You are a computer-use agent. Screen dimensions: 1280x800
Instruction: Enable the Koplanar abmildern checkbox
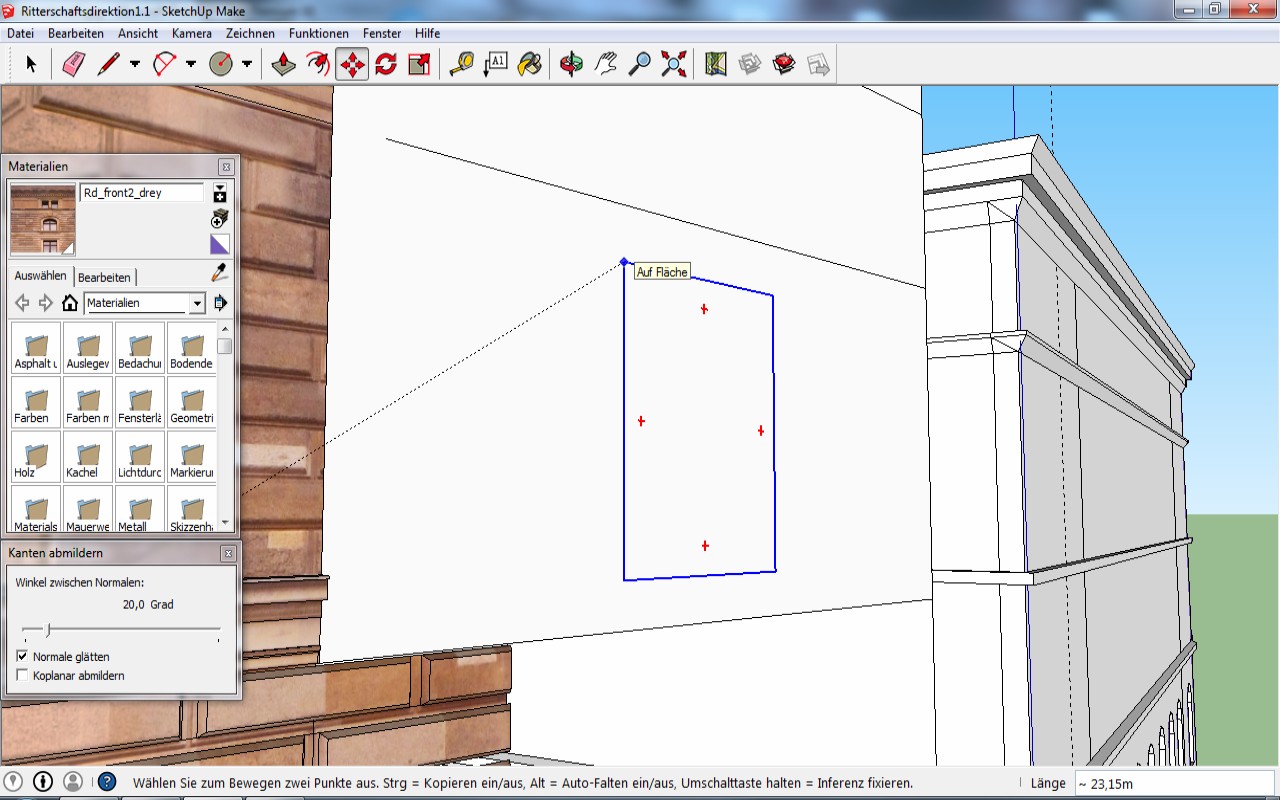(x=22, y=676)
